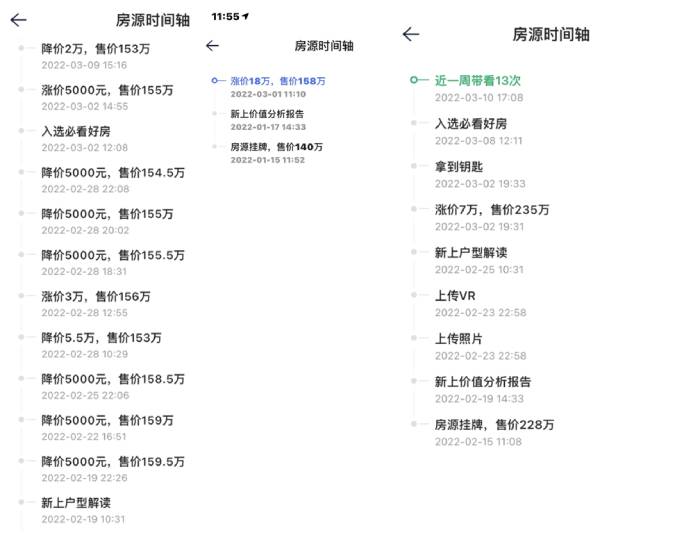Click timestamp 2022-02-28 22:08

click(85, 189)
